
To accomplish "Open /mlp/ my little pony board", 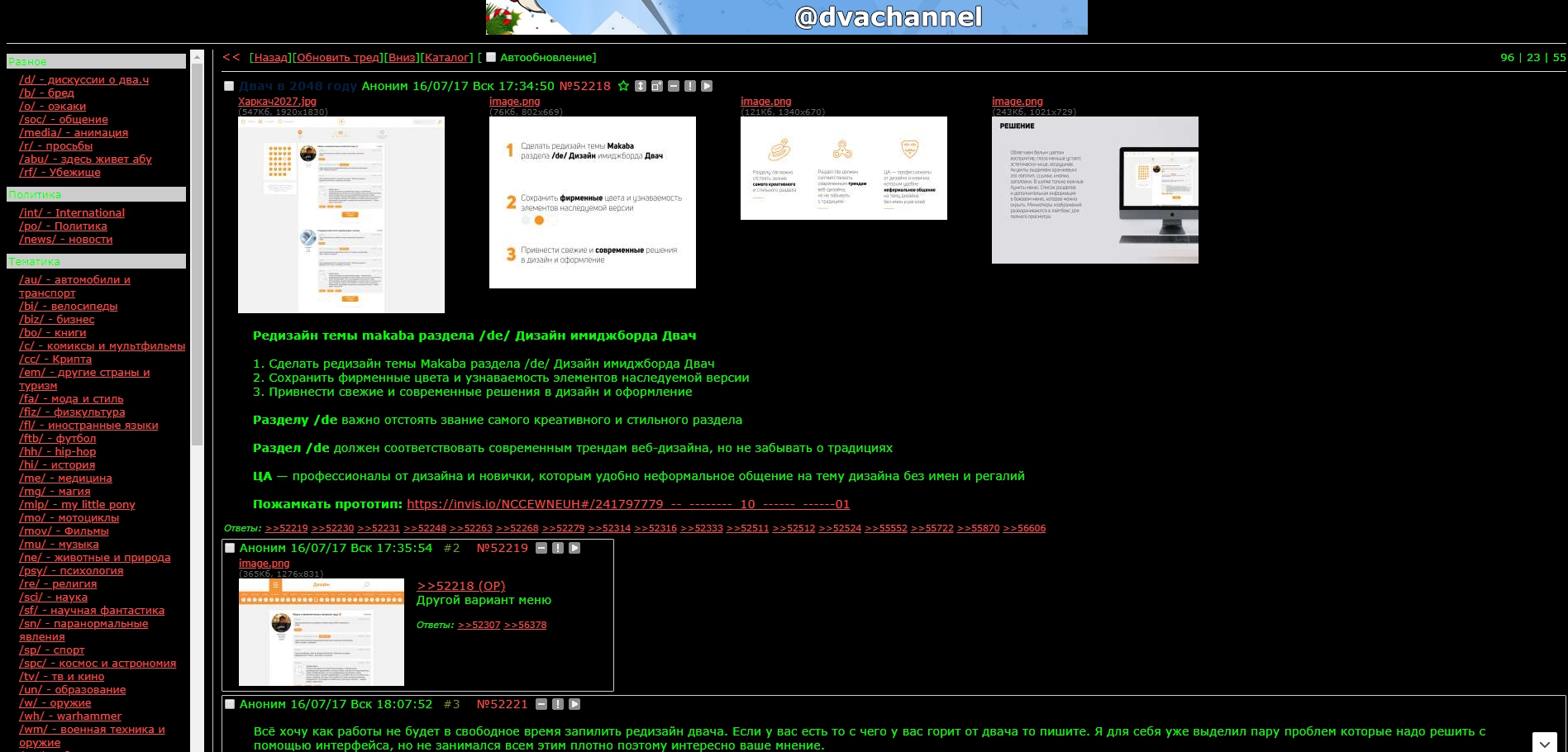I will click(77, 505).
